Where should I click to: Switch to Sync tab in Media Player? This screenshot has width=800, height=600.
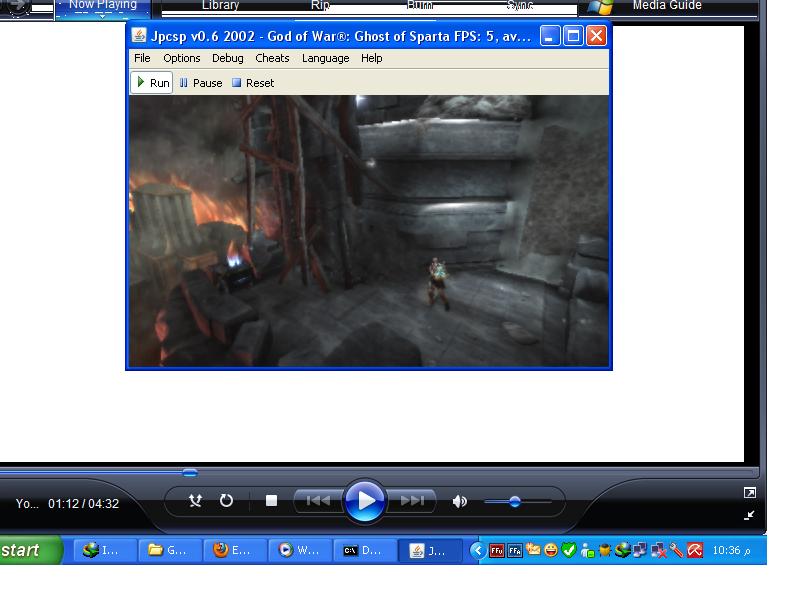coord(520,5)
